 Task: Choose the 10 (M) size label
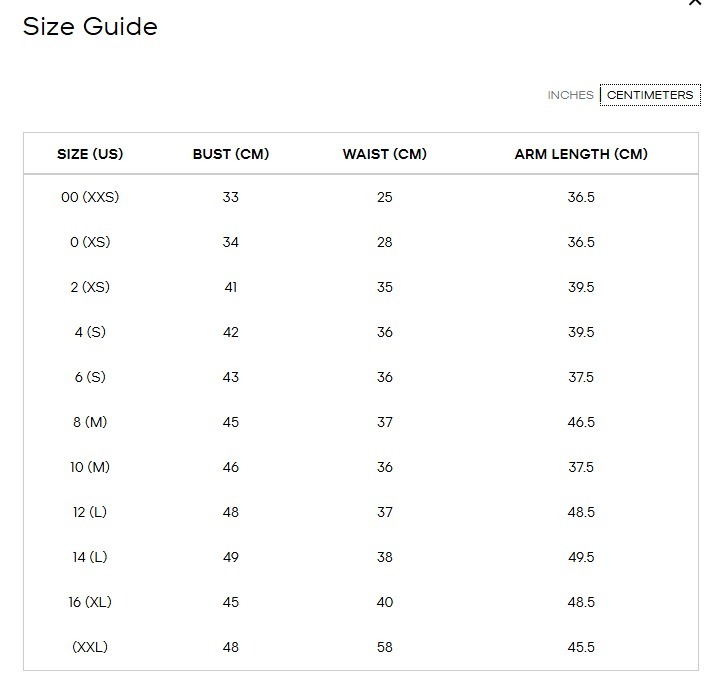(x=90, y=467)
